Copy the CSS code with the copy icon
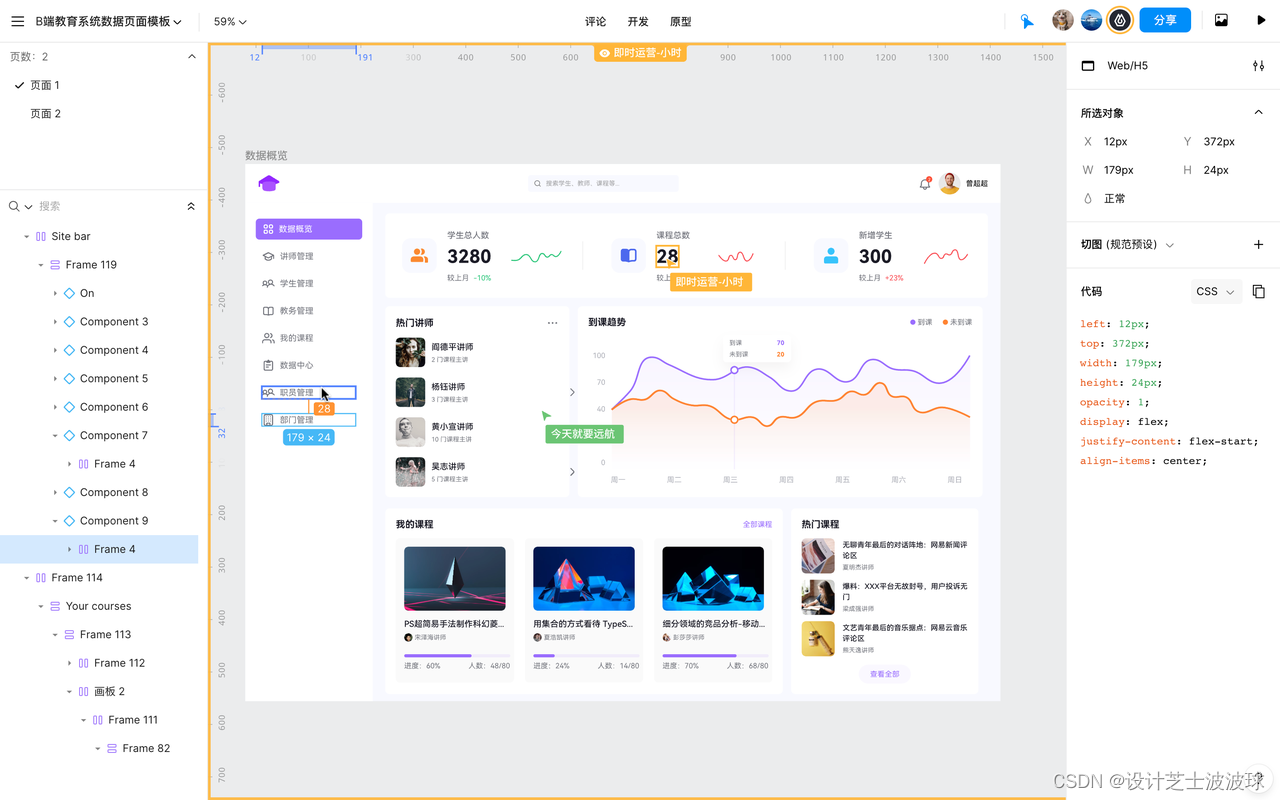 (x=1258, y=291)
